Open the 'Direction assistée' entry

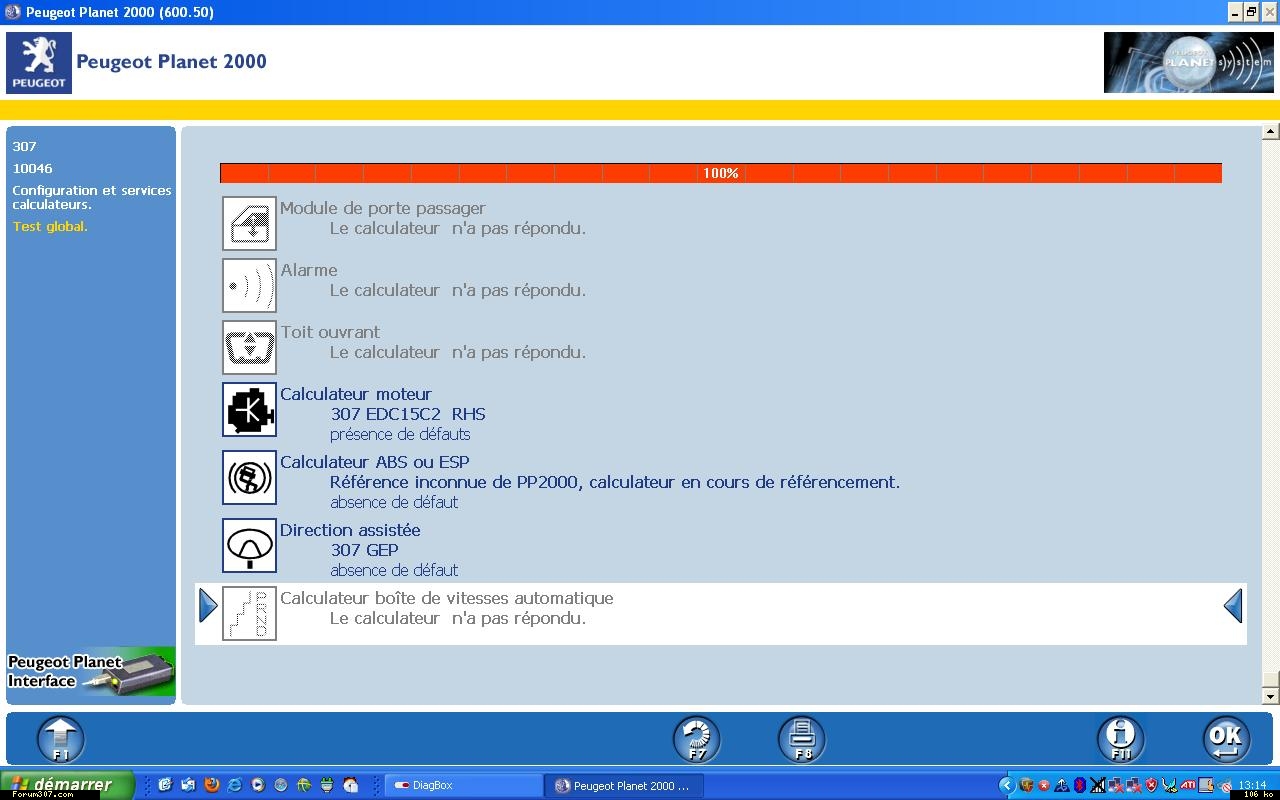350,530
